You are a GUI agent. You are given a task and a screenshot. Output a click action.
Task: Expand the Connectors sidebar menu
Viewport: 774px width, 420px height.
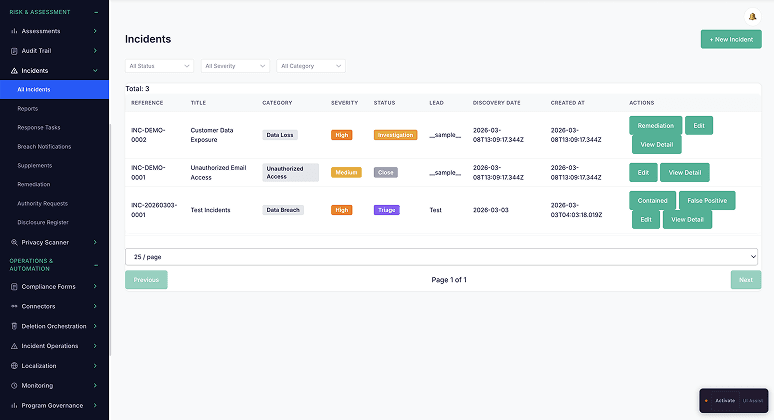pyautogui.click(x=95, y=306)
